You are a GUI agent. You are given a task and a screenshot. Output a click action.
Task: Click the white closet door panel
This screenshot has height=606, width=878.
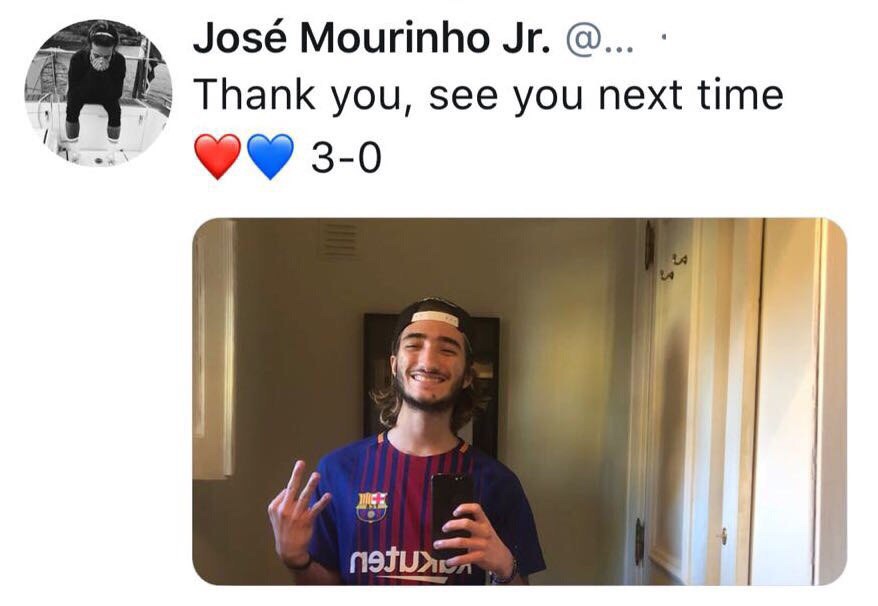[787, 402]
